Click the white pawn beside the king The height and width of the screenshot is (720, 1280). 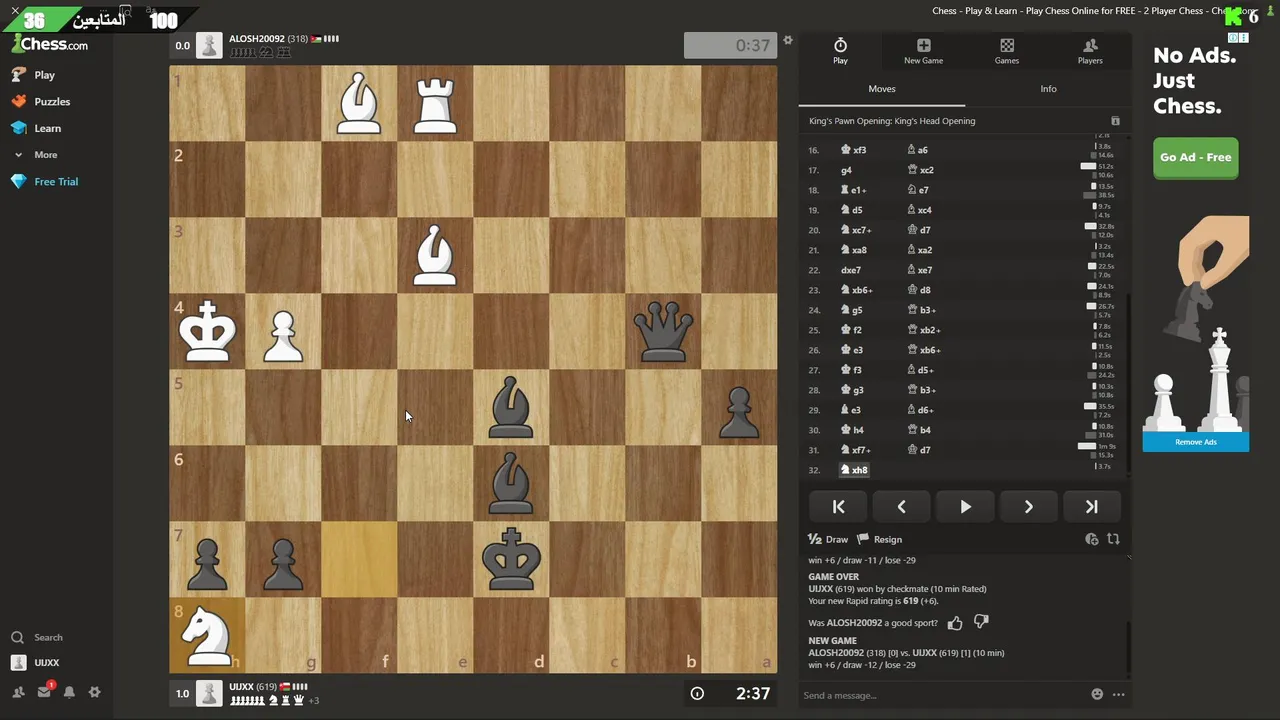pos(283,335)
